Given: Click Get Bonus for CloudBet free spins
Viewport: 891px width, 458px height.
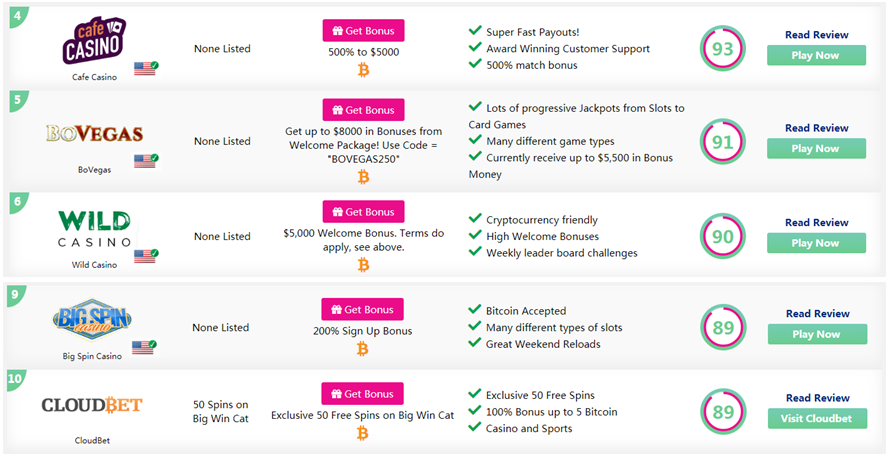Looking at the screenshot, I should click(x=363, y=394).
